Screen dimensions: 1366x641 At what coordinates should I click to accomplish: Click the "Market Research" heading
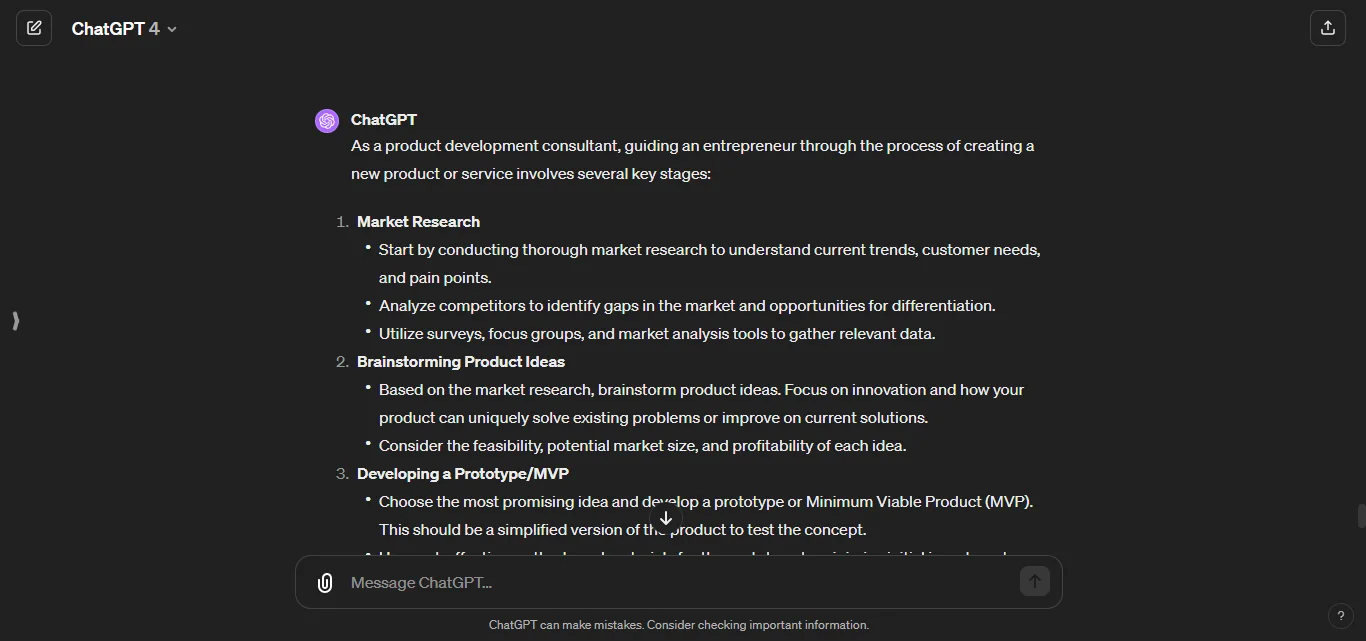point(418,222)
